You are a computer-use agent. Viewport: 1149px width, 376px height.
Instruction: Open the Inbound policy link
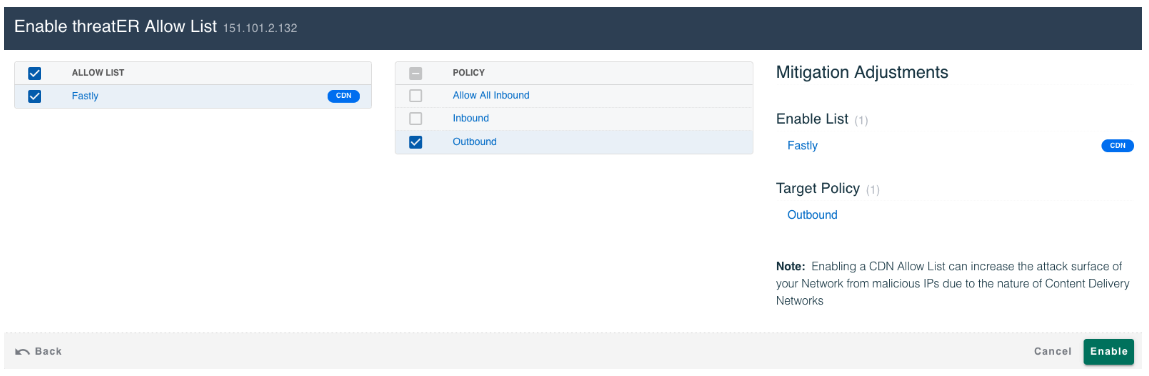coord(470,118)
